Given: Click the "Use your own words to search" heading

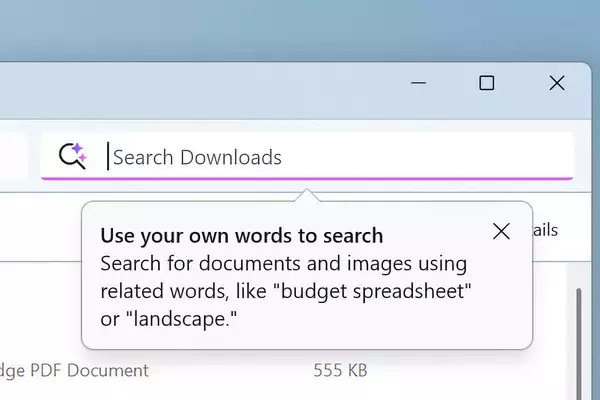Looking at the screenshot, I should tap(241, 236).
